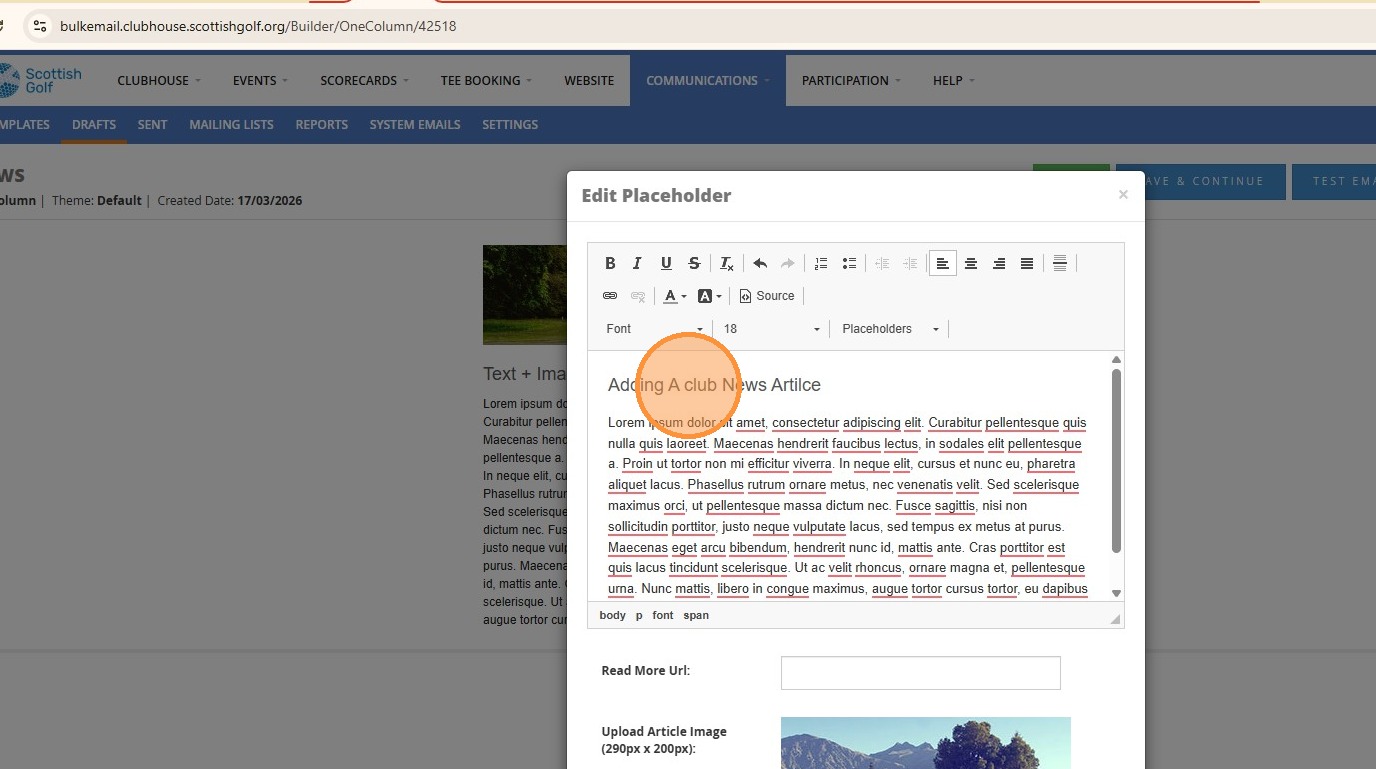This screenshot has height=769, width=1376.
Task: Click the Read More Url input field
Action: [920, 673]
